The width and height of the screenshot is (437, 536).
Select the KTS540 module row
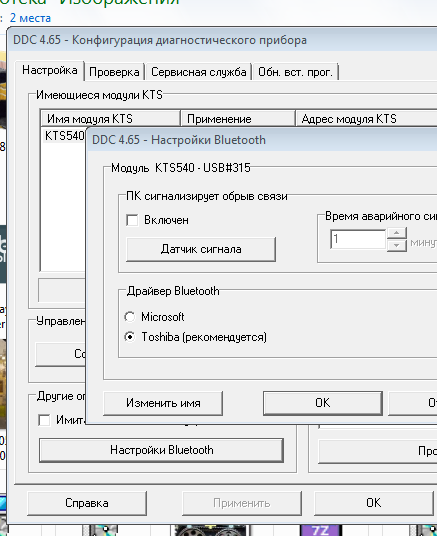(64, 136)
